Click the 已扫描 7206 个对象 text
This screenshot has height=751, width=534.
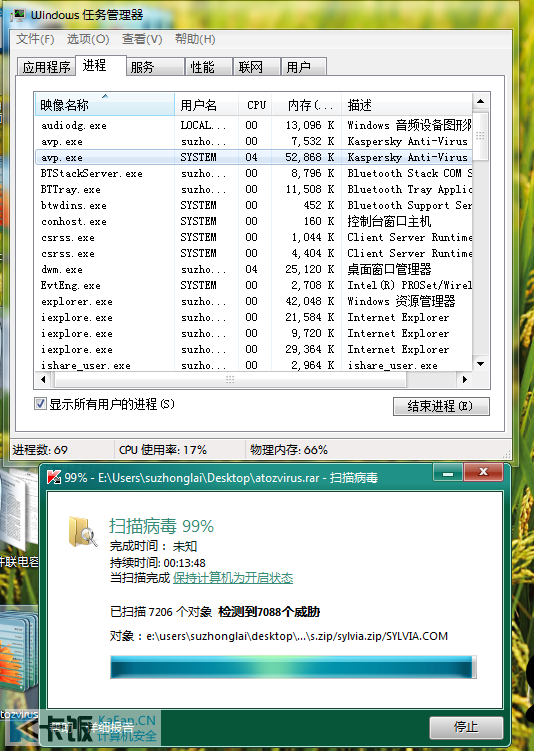pos(161,612)
